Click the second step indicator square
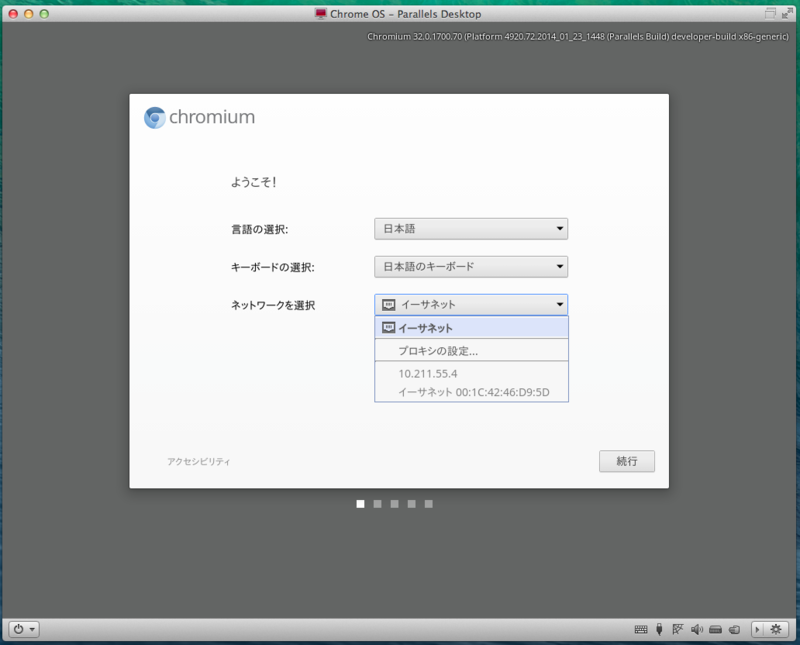Viewport: 800px width, 645px height. [378, 504]
